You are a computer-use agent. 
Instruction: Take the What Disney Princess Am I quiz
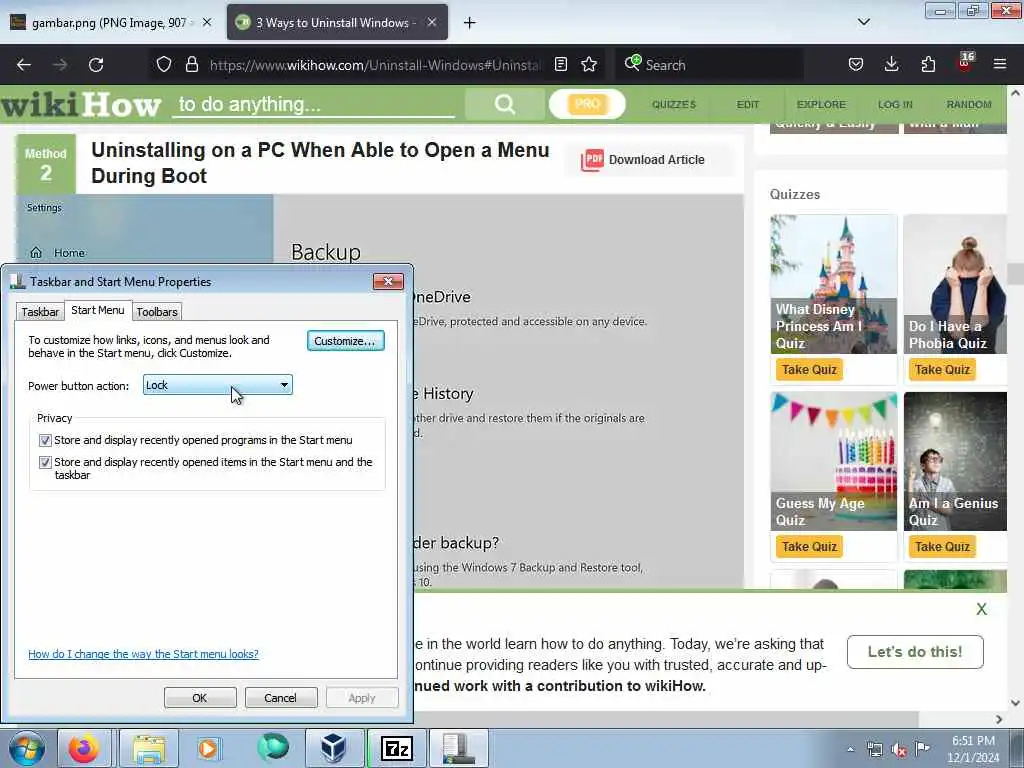[x=809, y=370]
